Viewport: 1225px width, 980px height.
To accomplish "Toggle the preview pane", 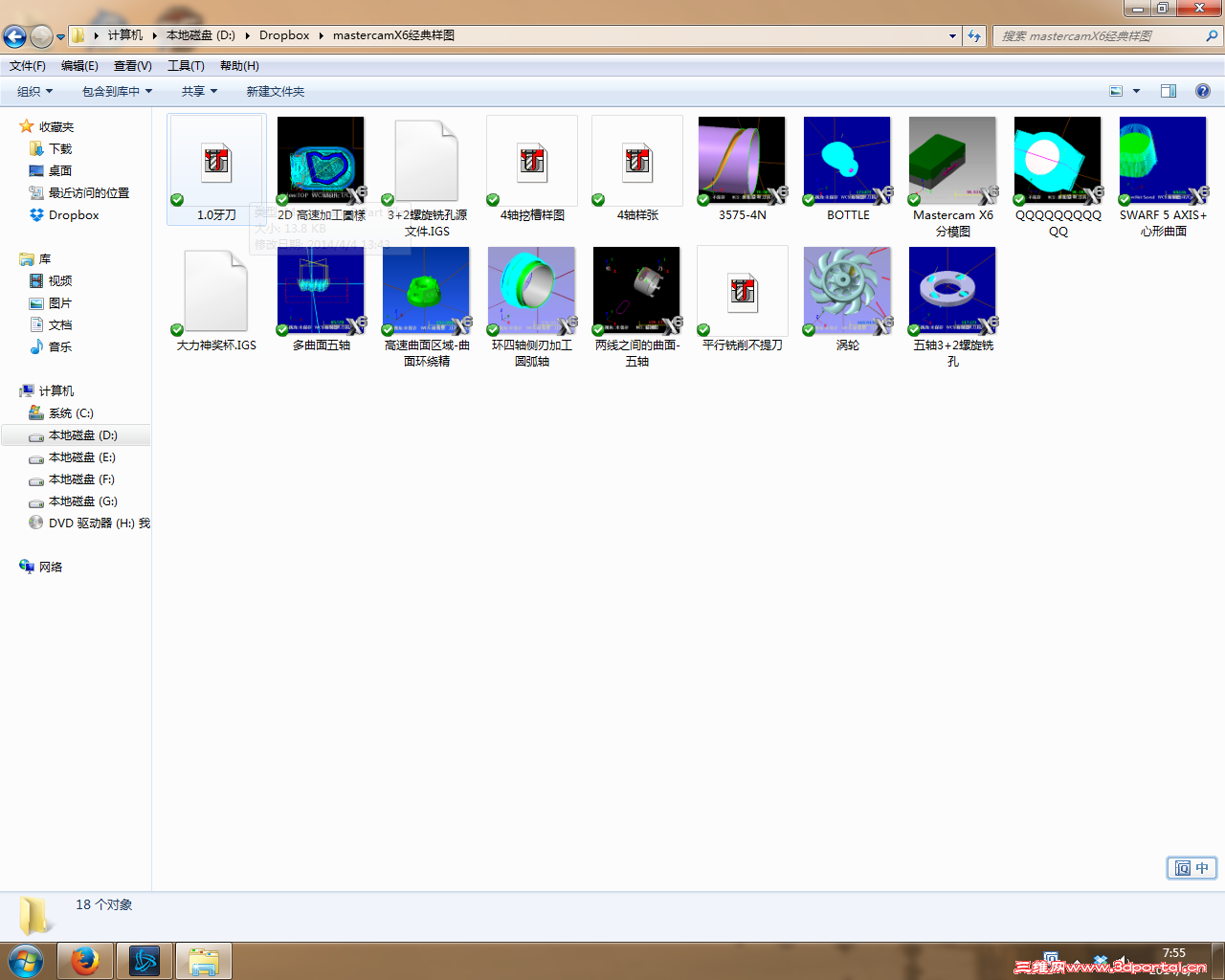I will pos(1169,92).
